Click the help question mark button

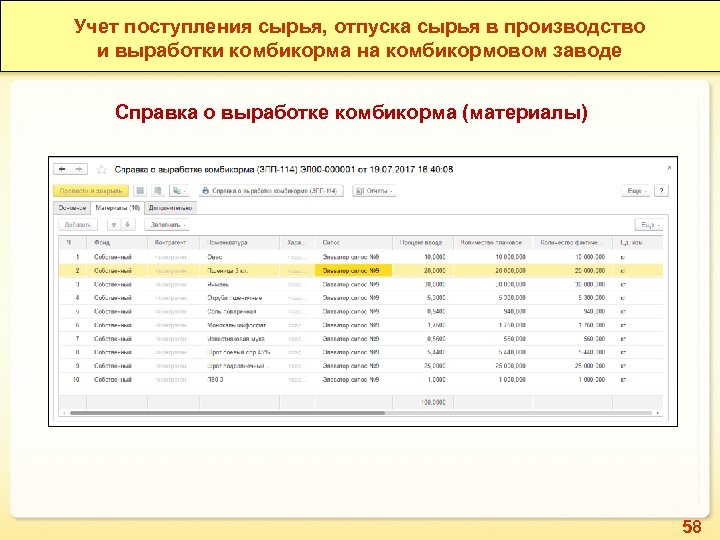[661, 191]
